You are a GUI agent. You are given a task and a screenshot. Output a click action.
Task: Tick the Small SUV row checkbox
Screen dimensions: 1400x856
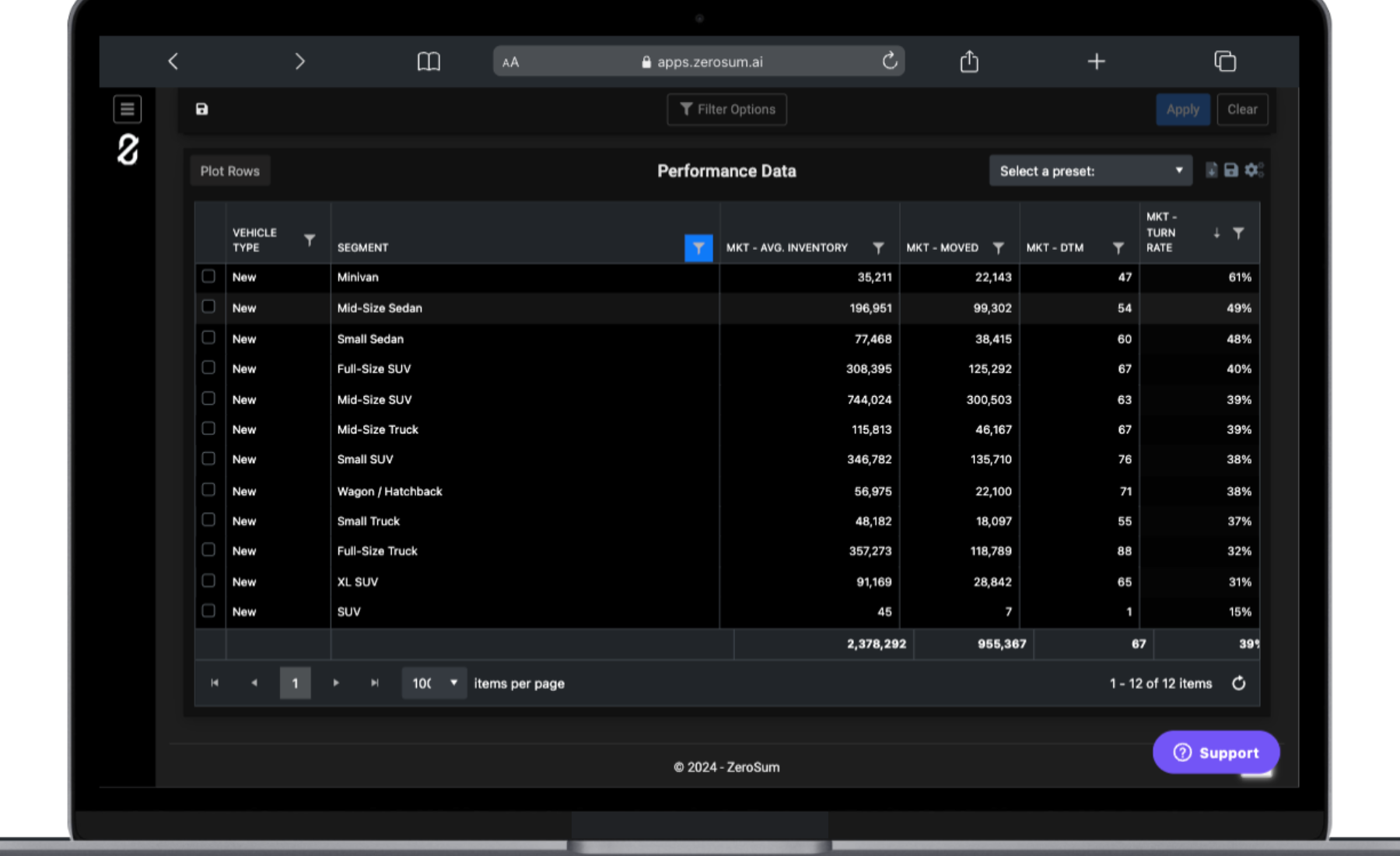[208, 458]
